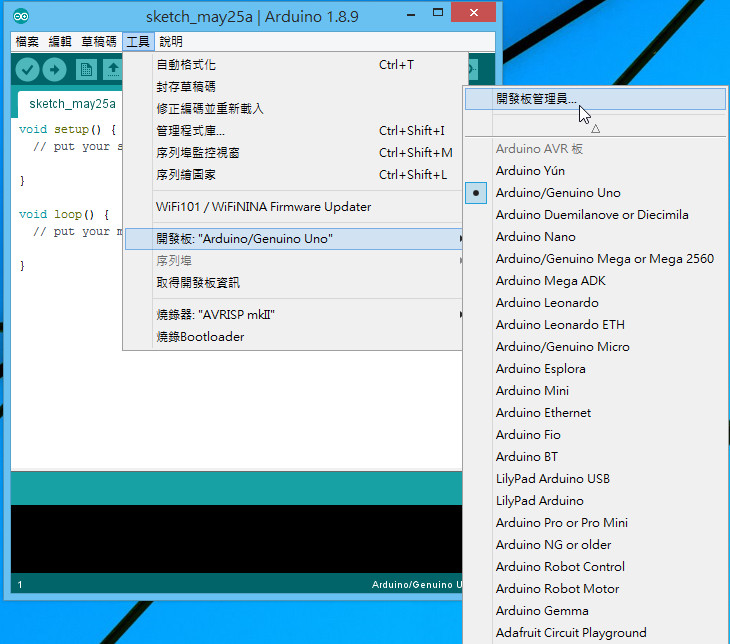Image resolution: width=730 pixels, height=644 pixels.
Task: Select Arduino Leonardo ETH board
Action: (x=595, y=325)
